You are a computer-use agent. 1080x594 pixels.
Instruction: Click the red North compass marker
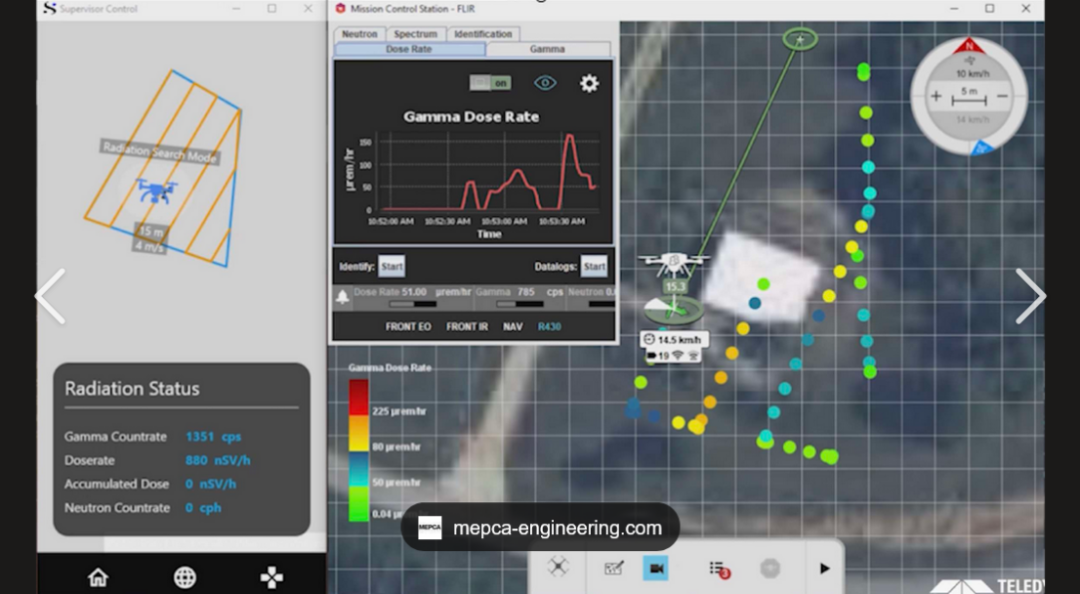pyautogui.click(x=968, y=45)
